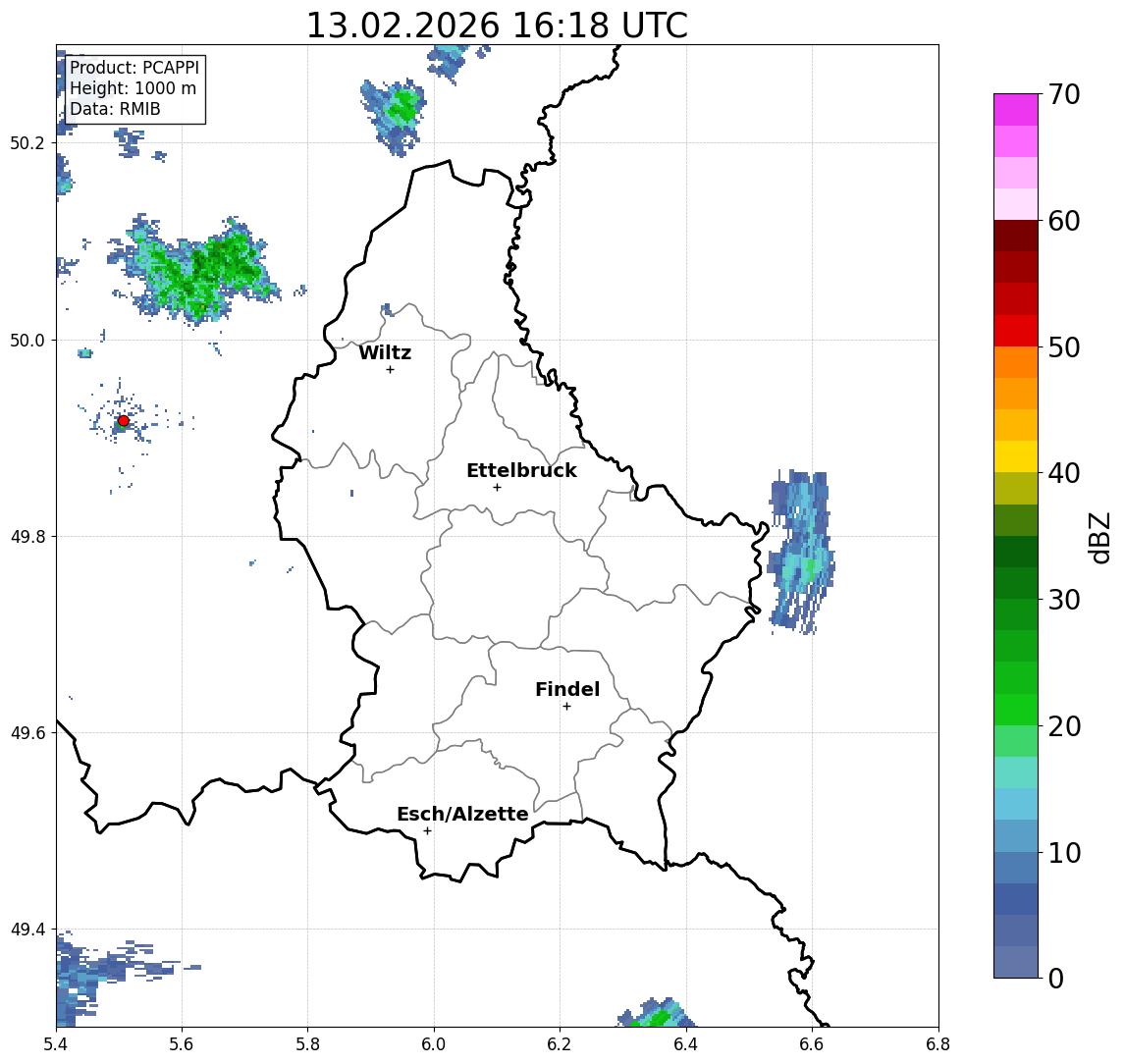Select the Findel city label
1124x1064 pixels.
[567, 689]
